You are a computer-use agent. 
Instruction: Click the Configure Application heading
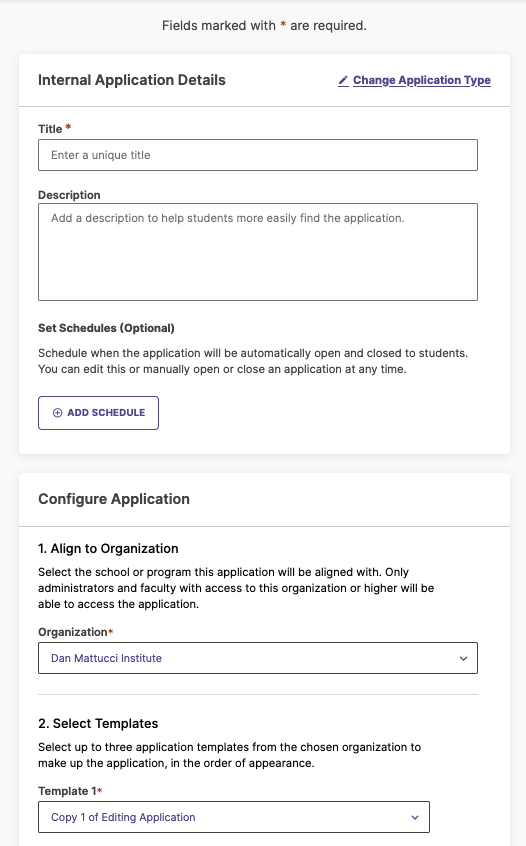click(x=114, y=499)
